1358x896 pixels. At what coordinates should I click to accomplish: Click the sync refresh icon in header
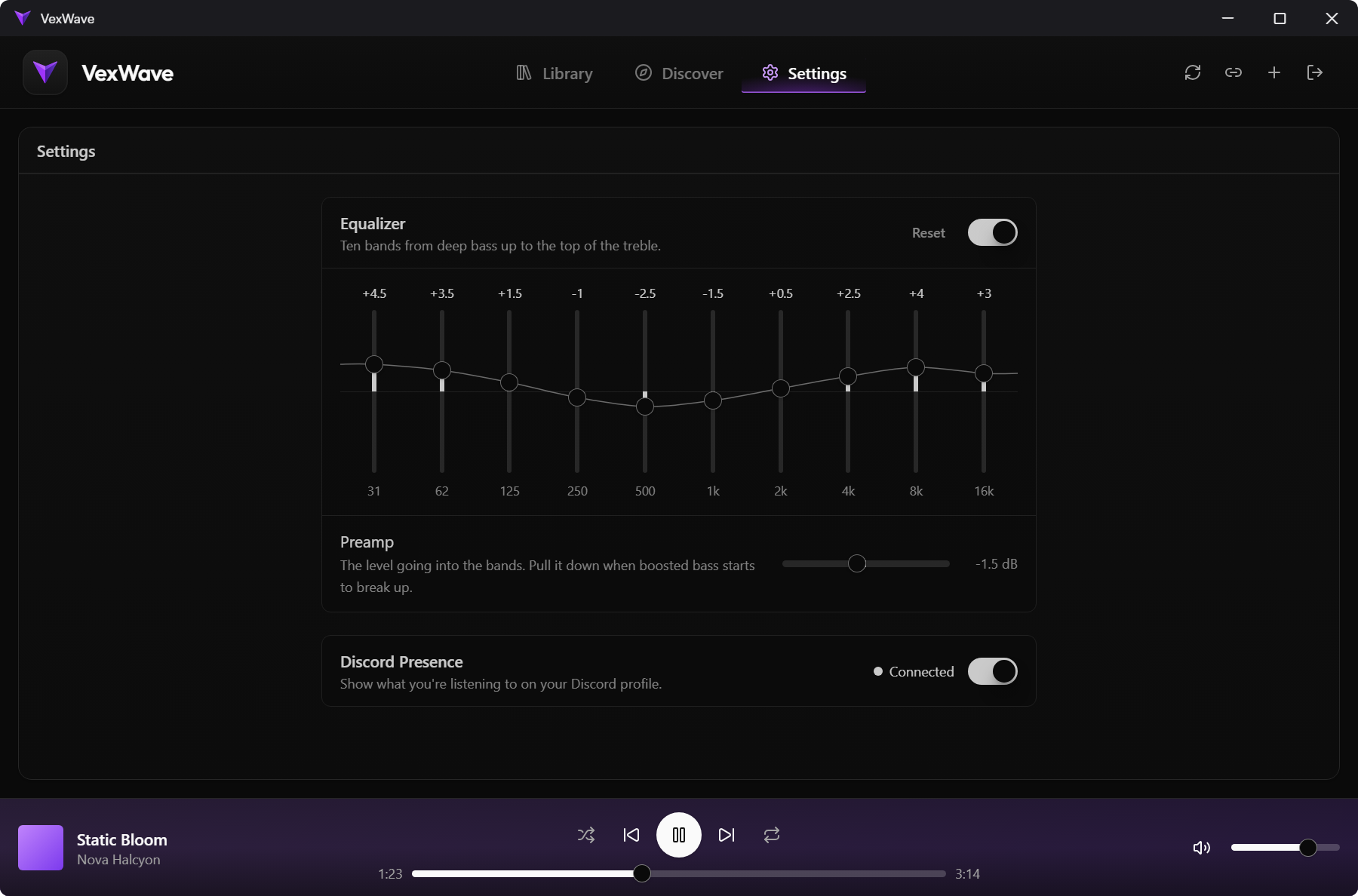1193,72
